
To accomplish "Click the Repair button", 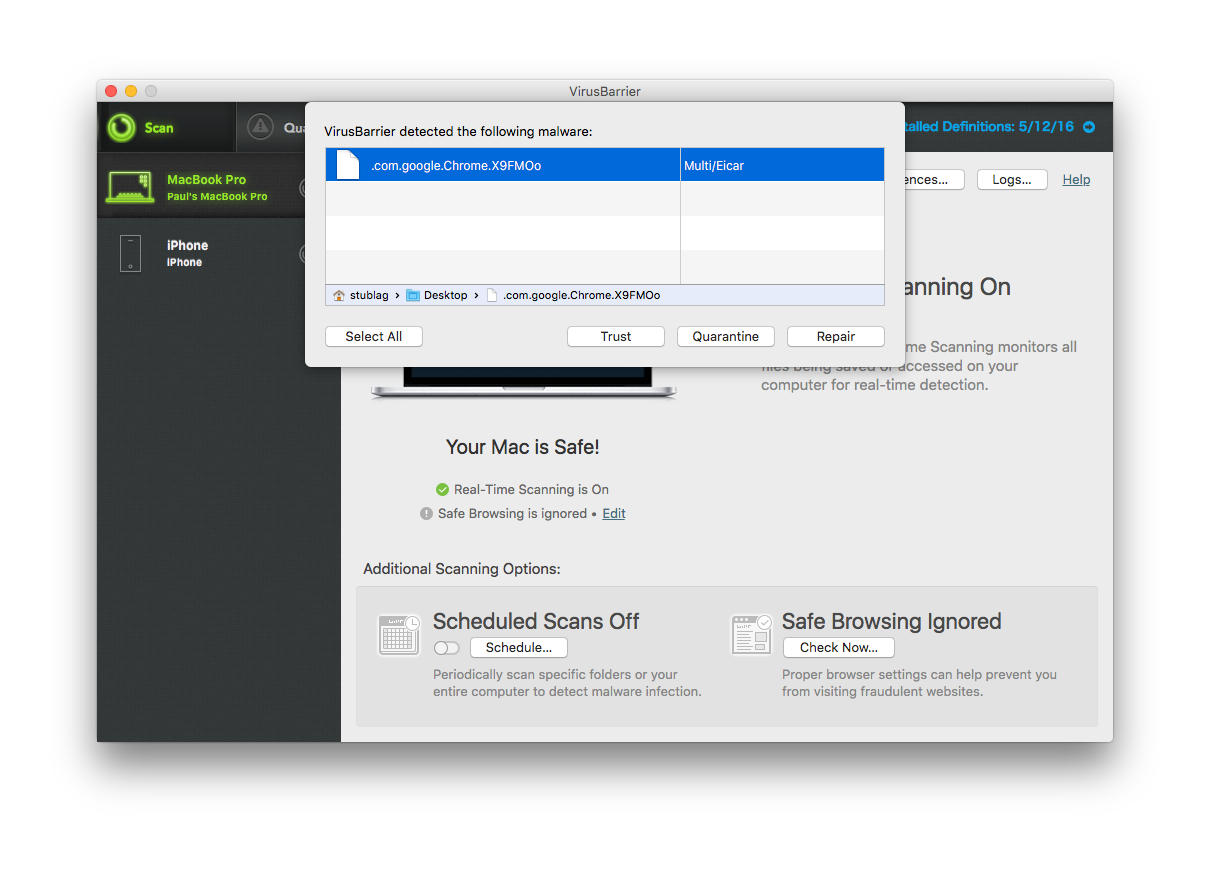I will pos(836,337).
